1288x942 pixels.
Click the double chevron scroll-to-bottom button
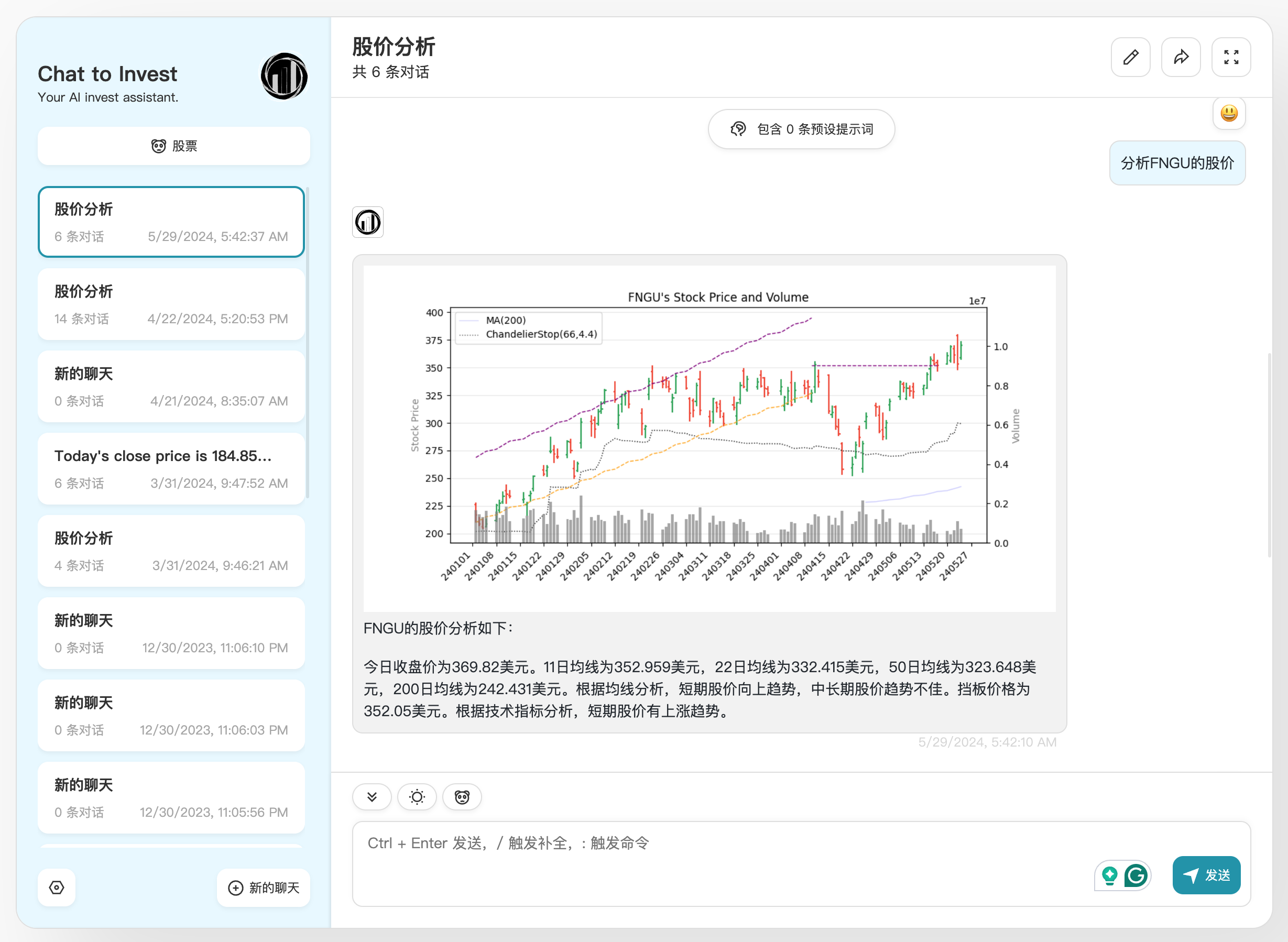372,796
